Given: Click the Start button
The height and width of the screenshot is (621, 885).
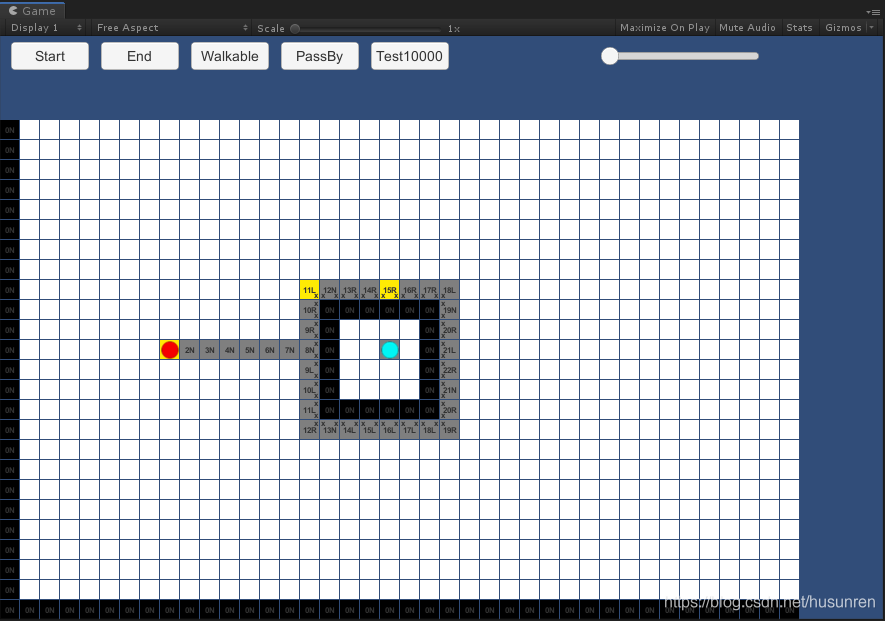Looking at the screenshot, I should [50, 56].
